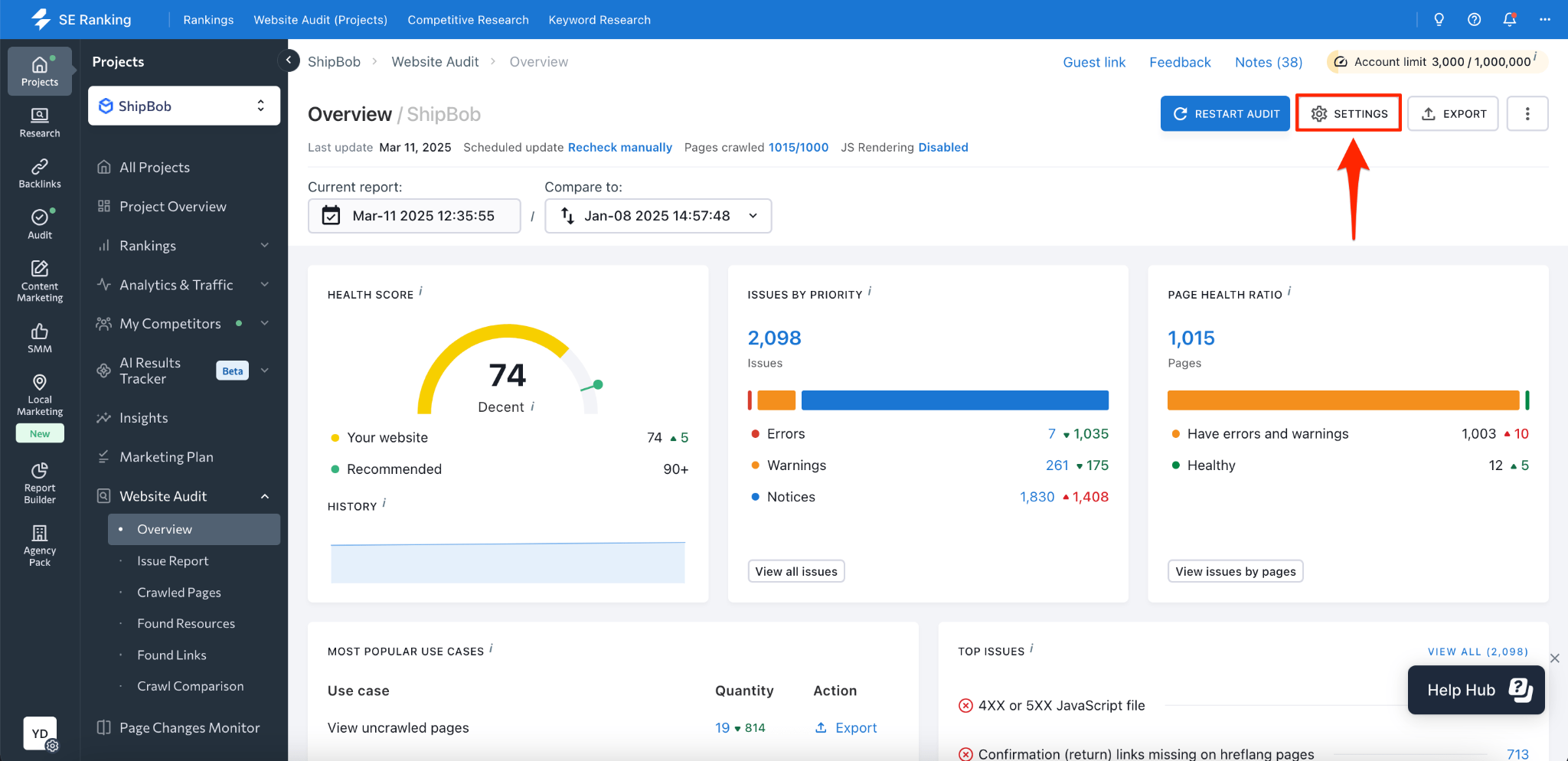This screenshot has width=1568, height=761.
Task: Click the lightbulb icon in top bar
Action: [1439, 20]
